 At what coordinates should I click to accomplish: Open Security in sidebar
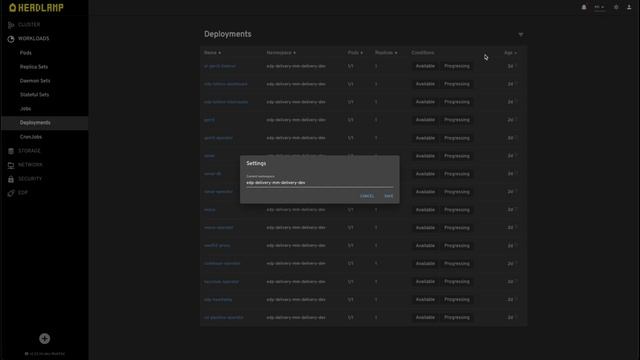(30, 179)
